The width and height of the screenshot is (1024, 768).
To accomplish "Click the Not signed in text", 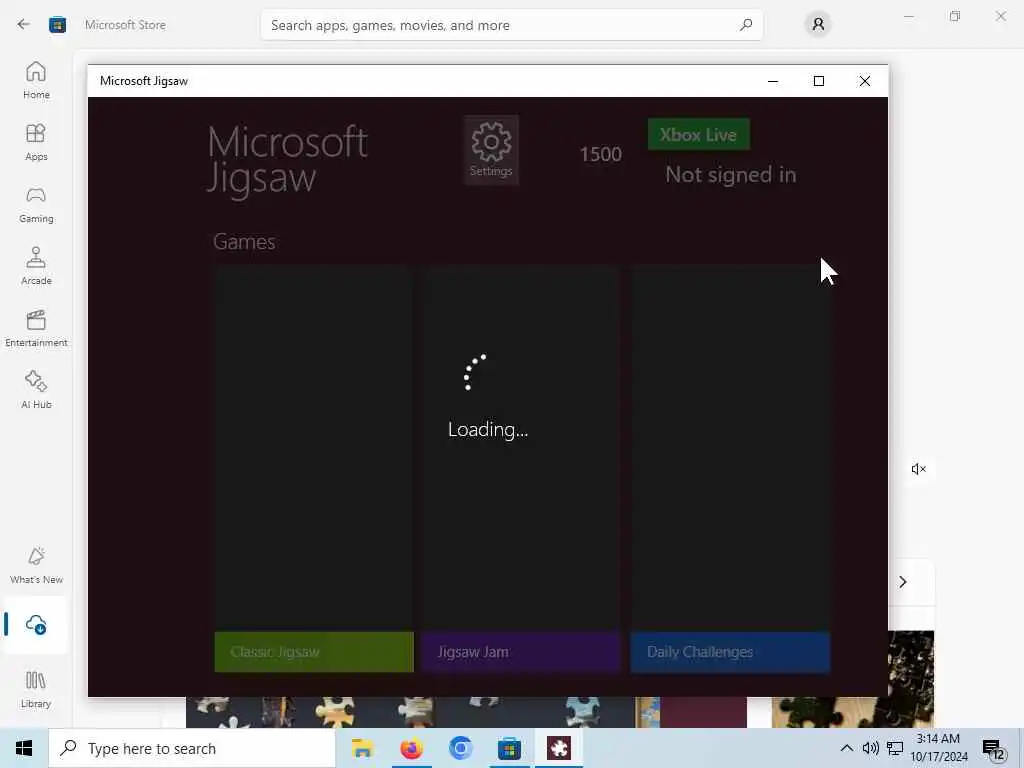I will tap(730, 174).
